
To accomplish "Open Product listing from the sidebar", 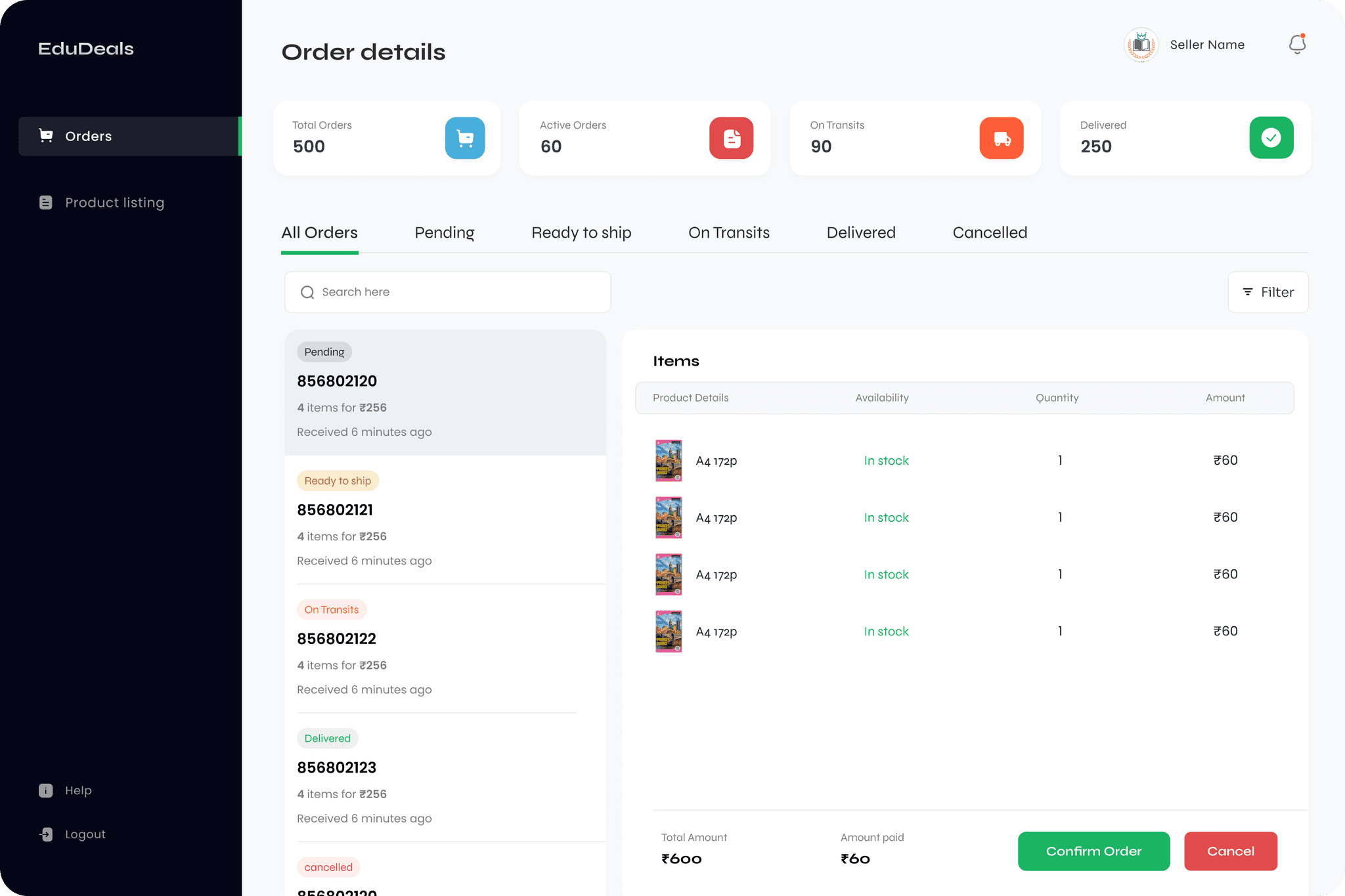I will 114,203.
